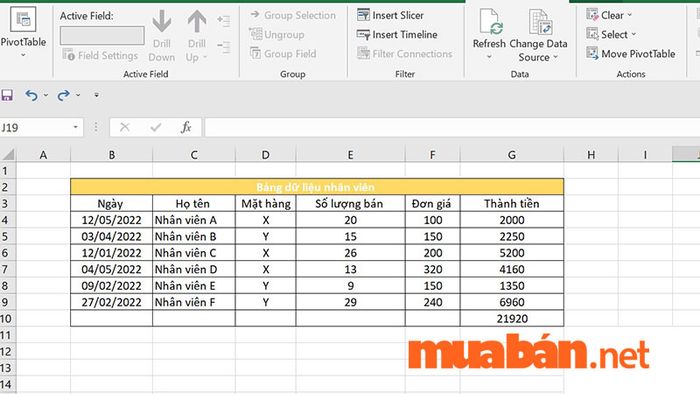Click the 'Mặt hàng' header cell
Image resolution: width=700 pixels, height=394 pixels.
[x=266, y=203]
